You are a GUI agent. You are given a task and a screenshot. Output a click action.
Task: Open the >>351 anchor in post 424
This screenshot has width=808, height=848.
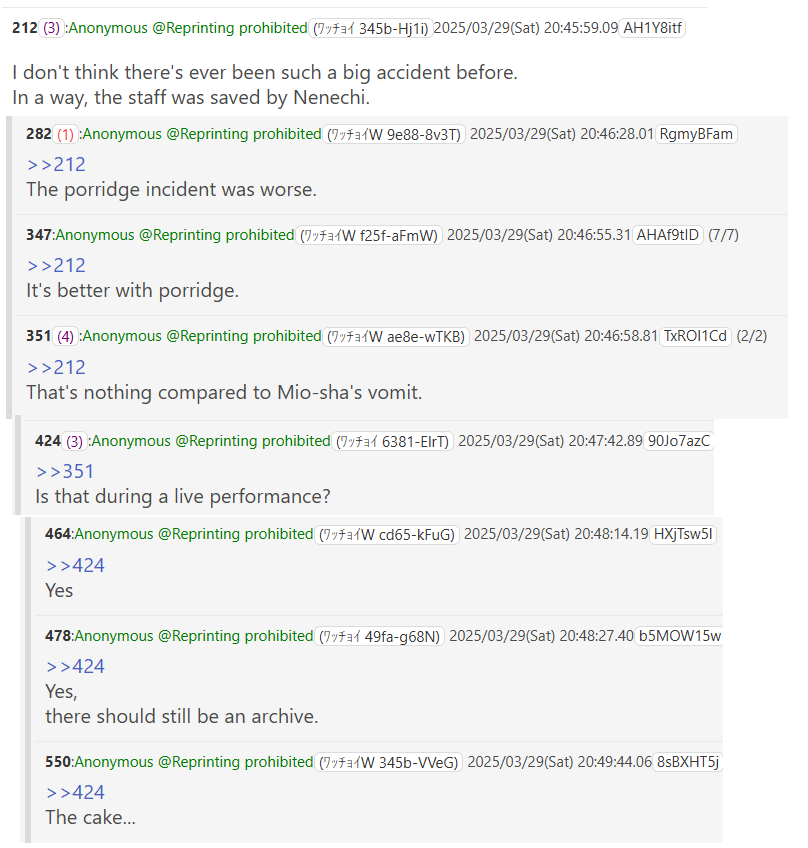[x=65, y=472]
